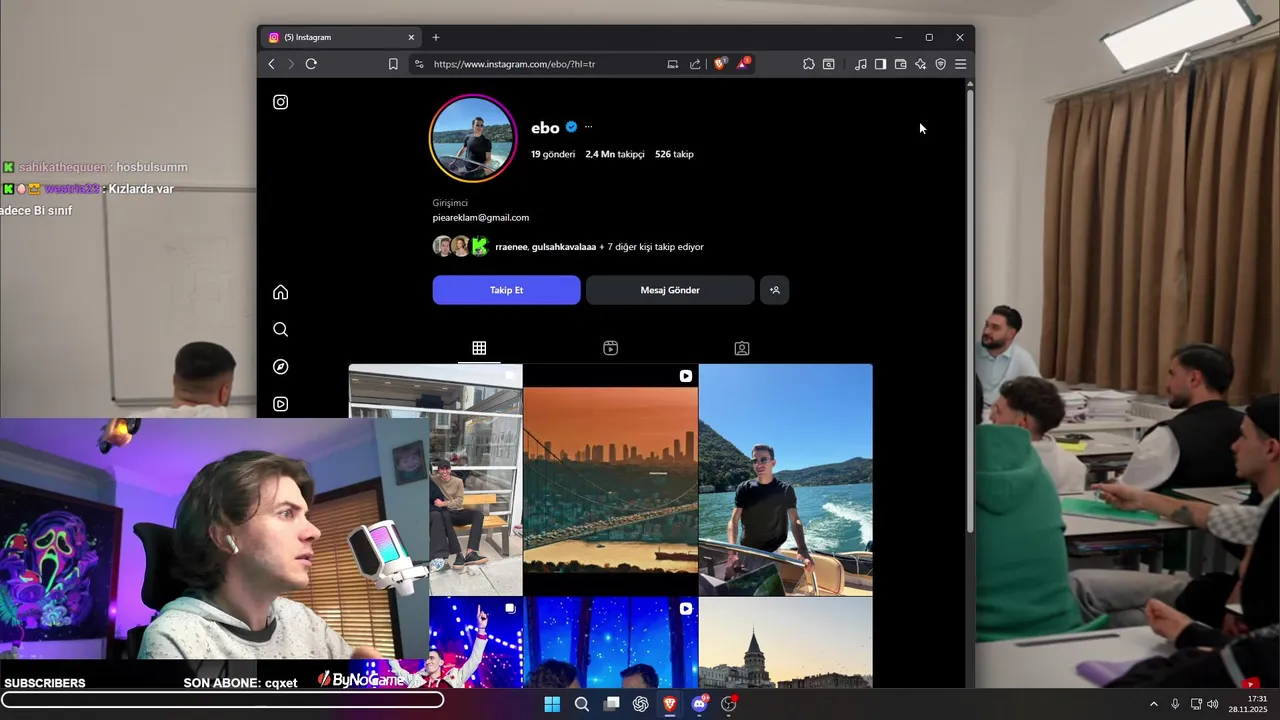Open the man sitting on bench post
Image resolution: width=1280 pixels, height=720 pixels.
[x=476, y=480]
